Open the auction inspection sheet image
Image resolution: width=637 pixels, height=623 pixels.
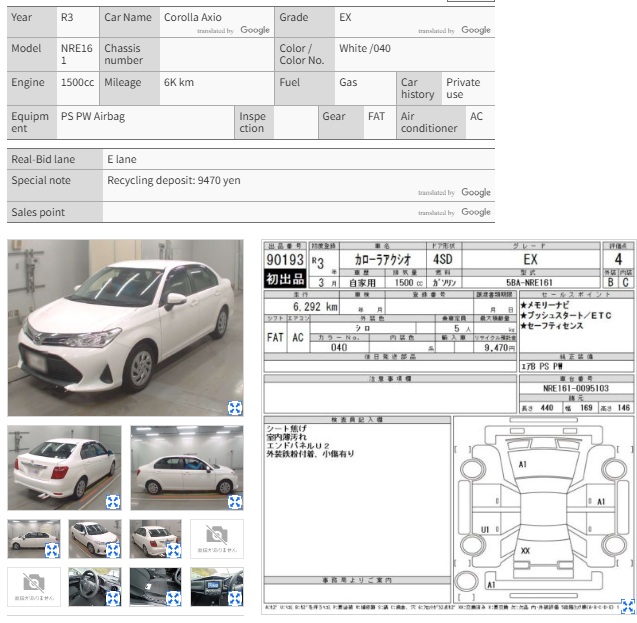(x=449, y=426)
